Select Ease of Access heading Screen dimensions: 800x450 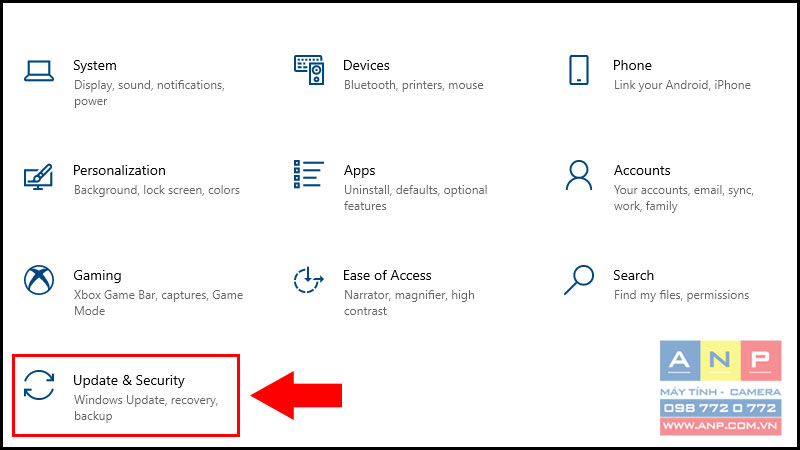click(387, 276)
